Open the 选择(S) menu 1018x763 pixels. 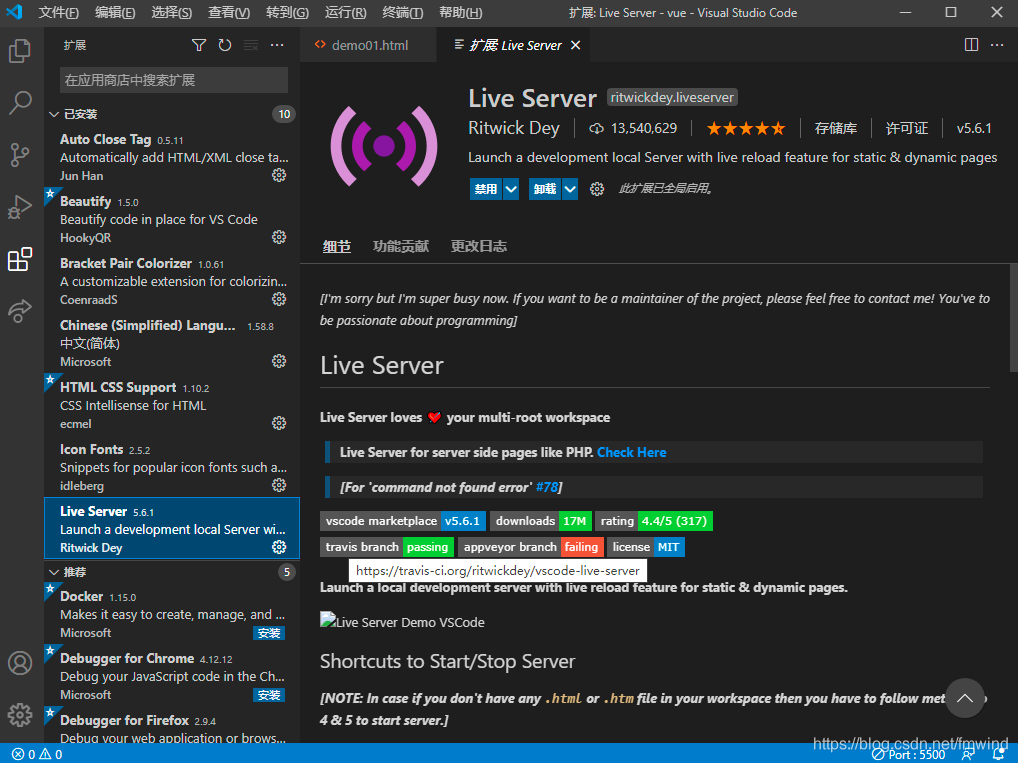coord(171,12)
